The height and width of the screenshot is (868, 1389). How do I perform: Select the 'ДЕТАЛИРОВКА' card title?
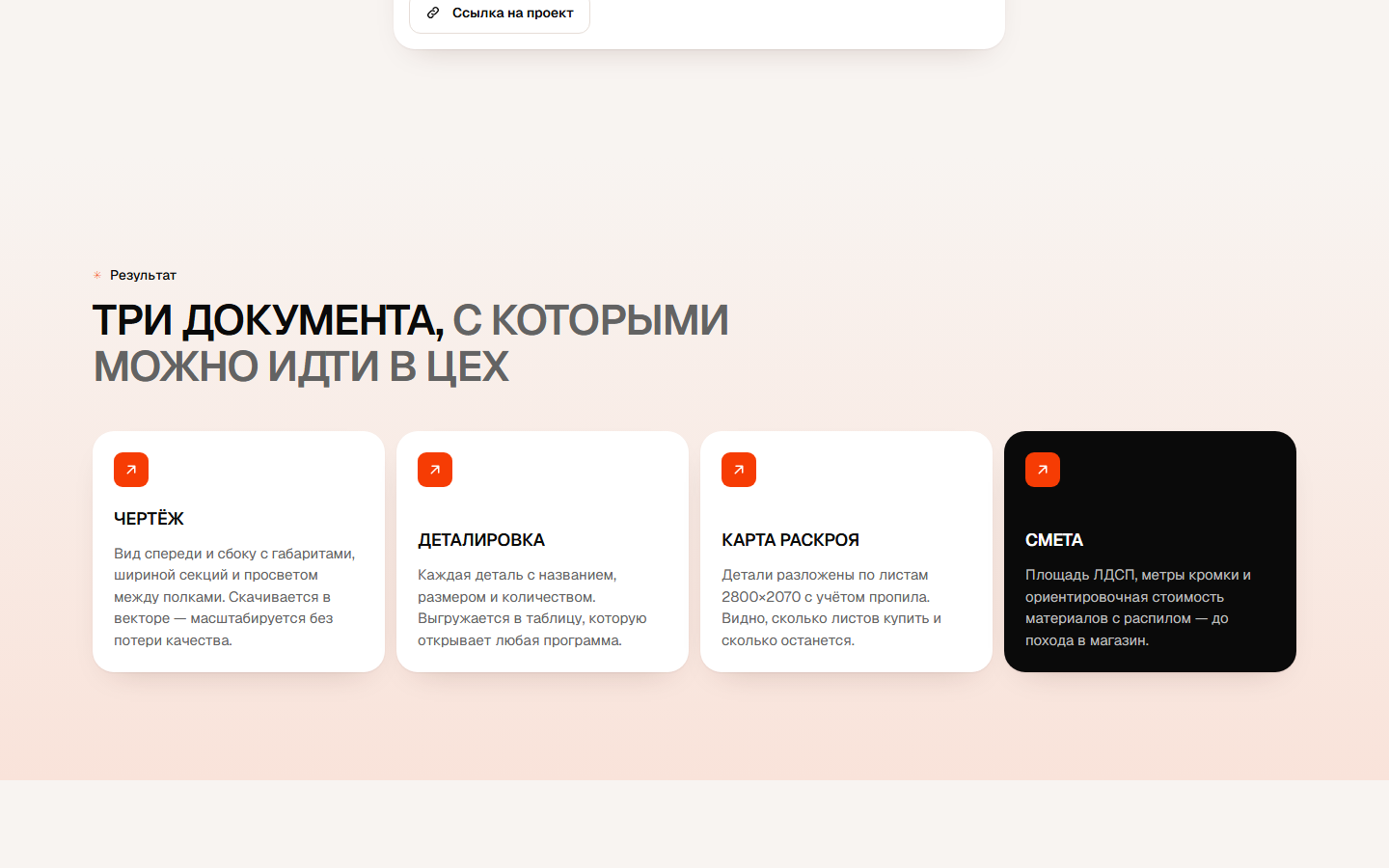coord(481,540)
